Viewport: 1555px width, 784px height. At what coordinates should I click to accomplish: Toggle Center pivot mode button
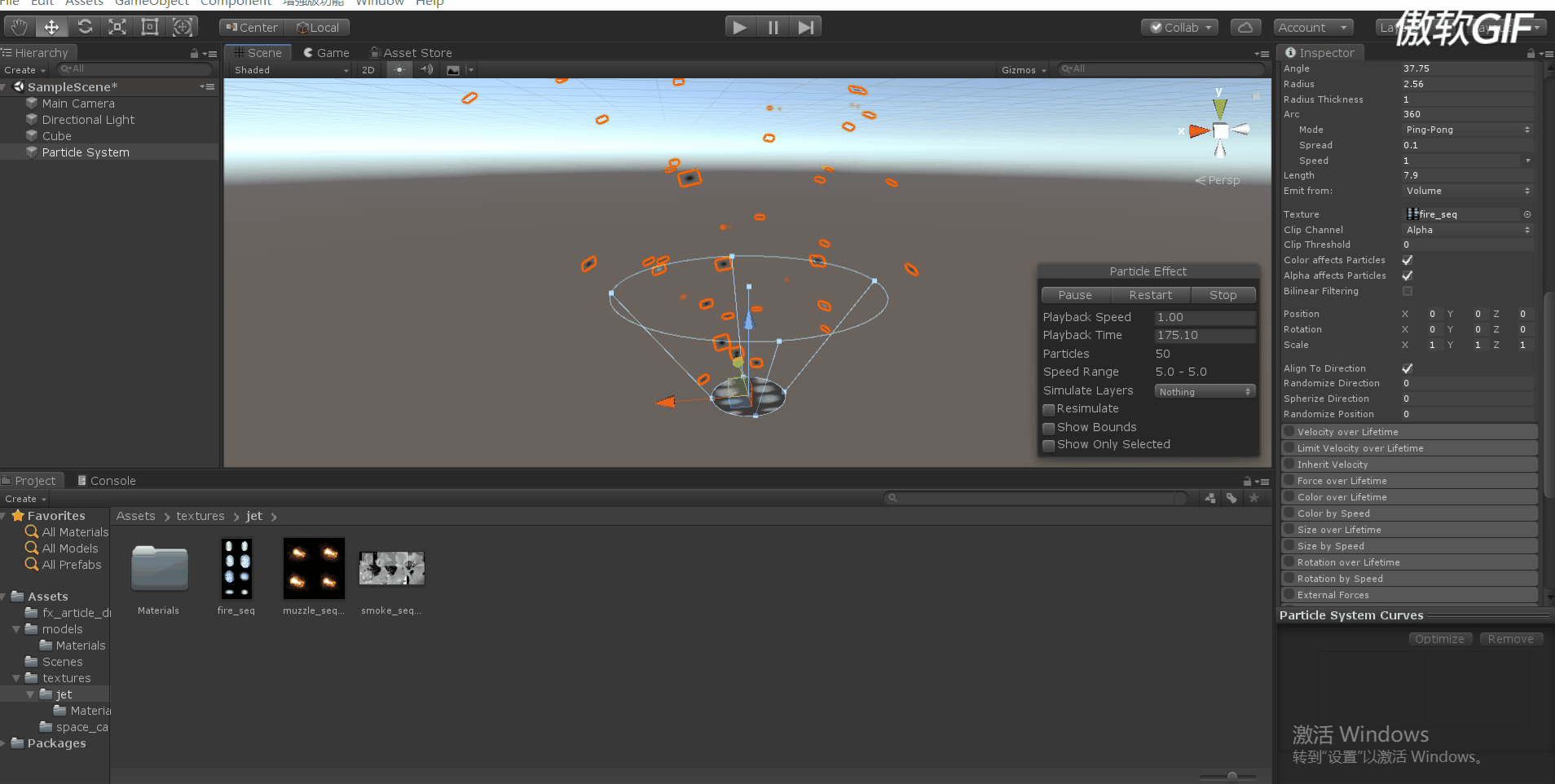(252, 27)
